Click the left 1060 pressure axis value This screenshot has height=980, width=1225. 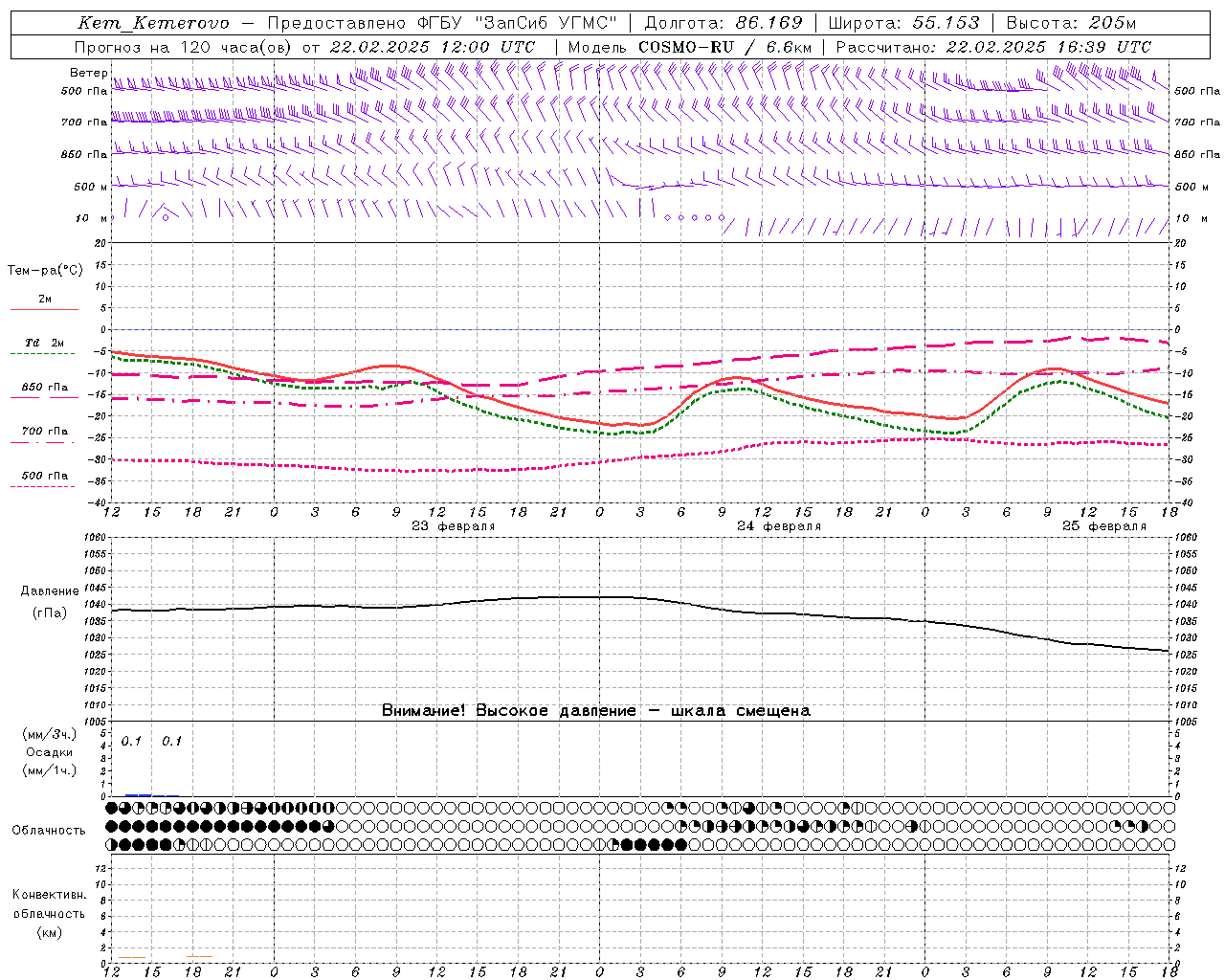pos(96,538)
